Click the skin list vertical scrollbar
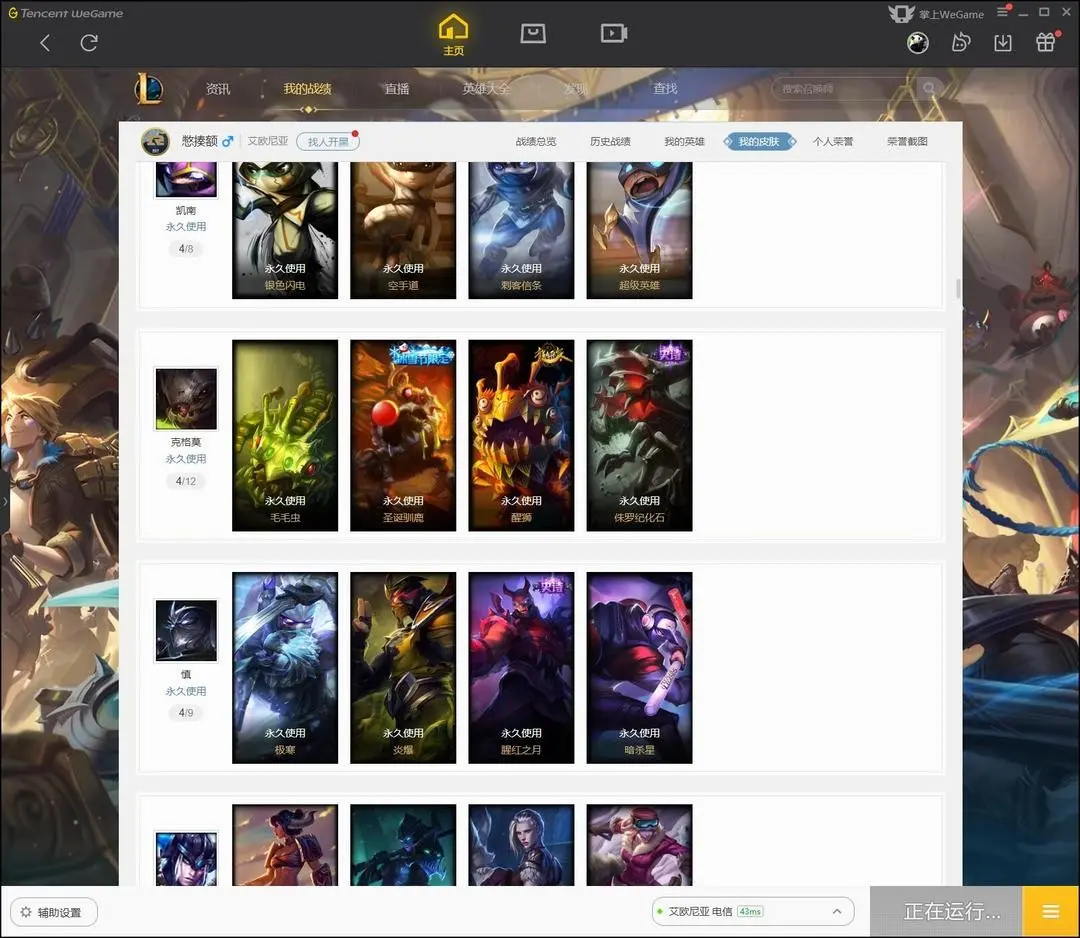Image resolution: width=1080 pixels, height=938 pixels. click(x=958, y=289)
